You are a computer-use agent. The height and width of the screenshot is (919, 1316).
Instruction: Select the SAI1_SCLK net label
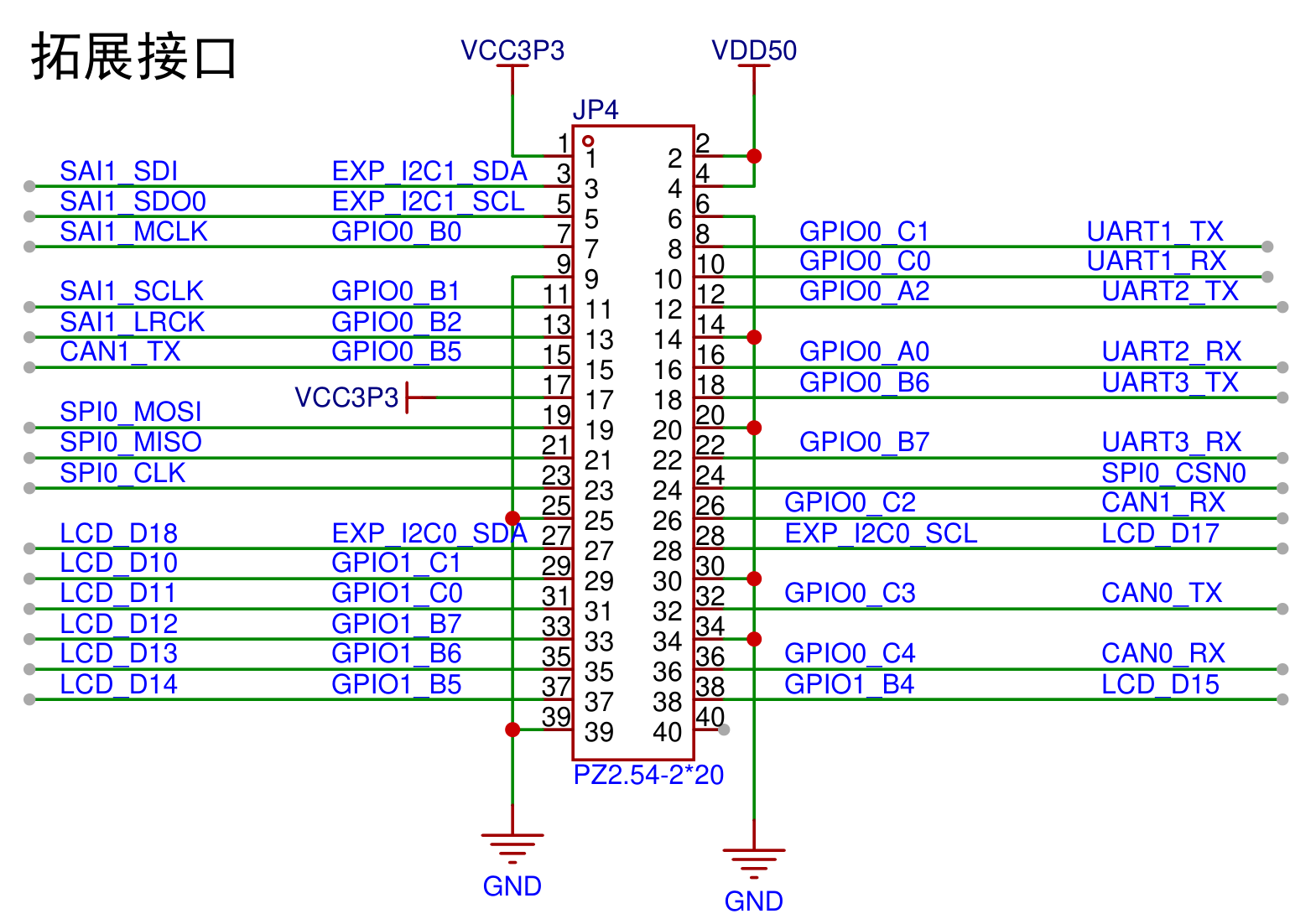point(132,291)
